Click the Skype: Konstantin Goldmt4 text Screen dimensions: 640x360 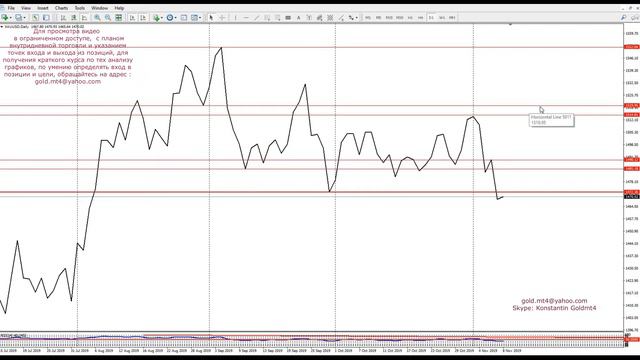click(554, 308)
